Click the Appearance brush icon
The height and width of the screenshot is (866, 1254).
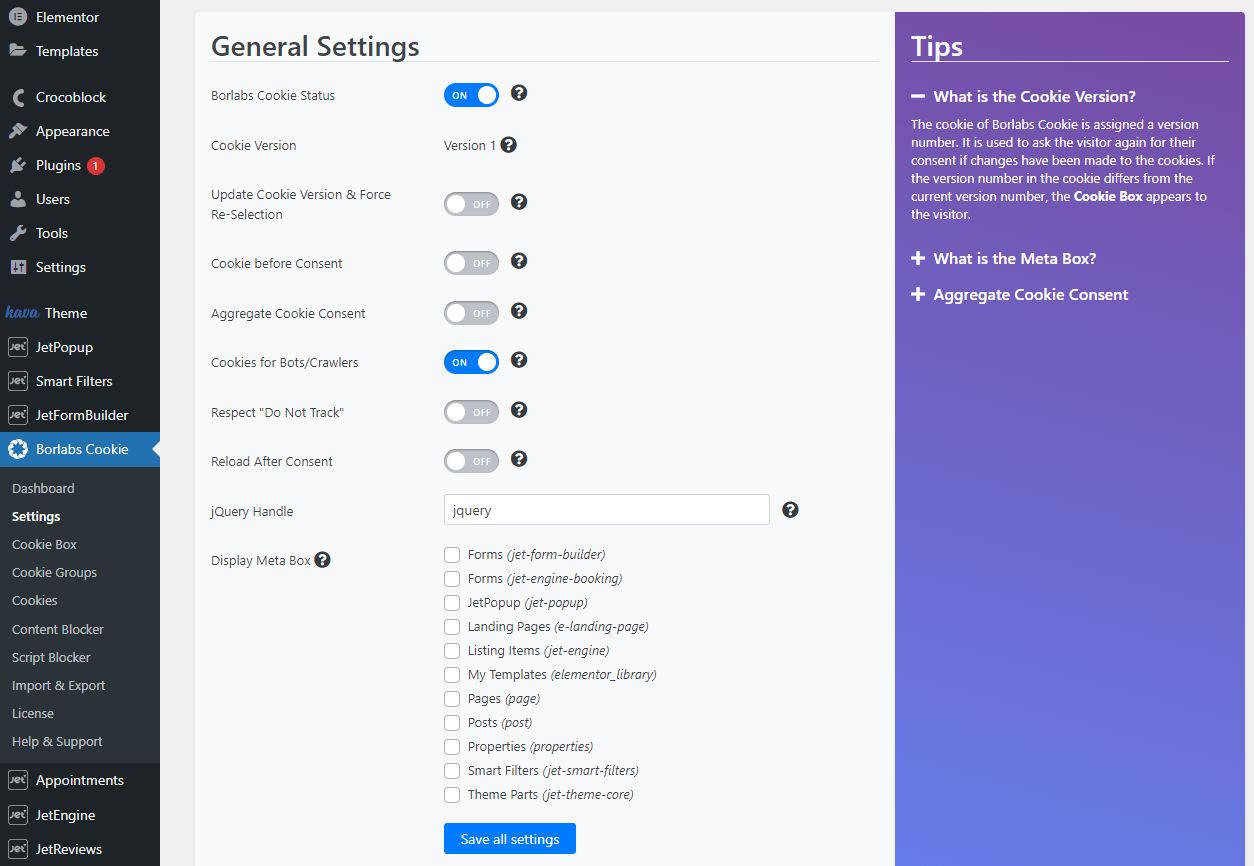[x=18, y=131]
